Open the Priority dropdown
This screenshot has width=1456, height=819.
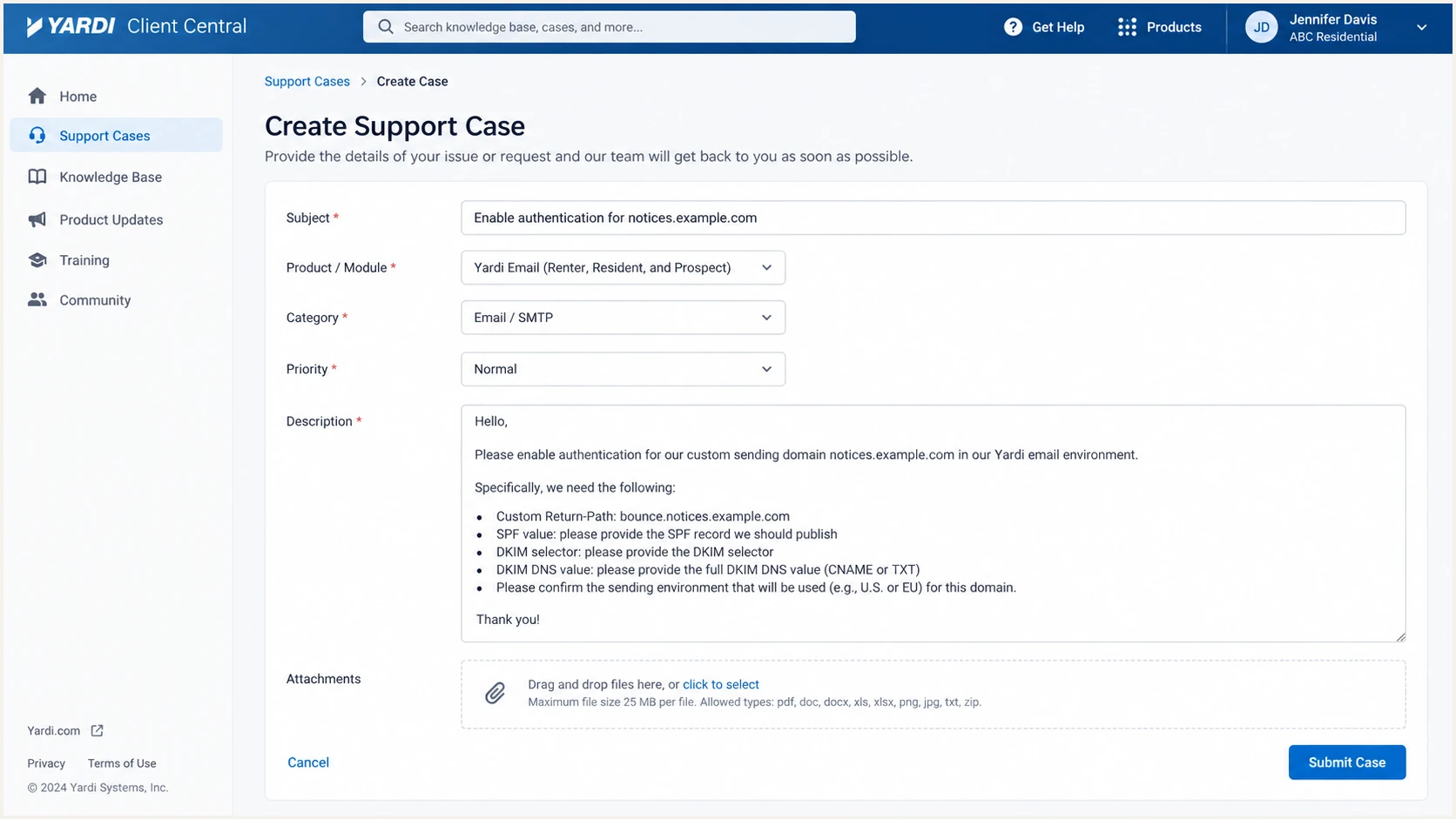tap(623, 369)
